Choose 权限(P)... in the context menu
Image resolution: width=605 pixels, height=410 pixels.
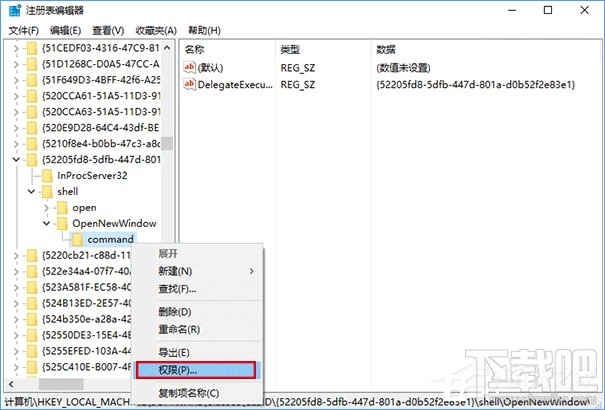198,370
